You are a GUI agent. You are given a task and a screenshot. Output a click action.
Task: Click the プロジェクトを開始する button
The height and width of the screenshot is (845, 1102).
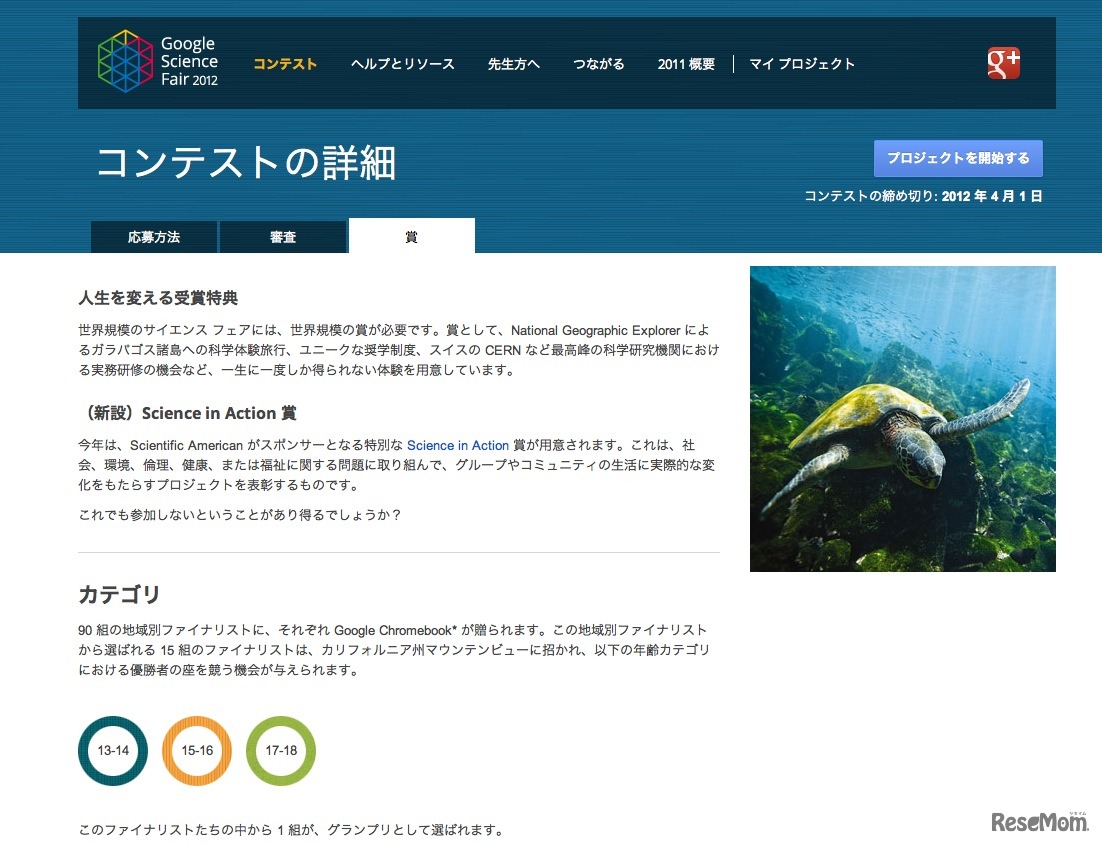pos(958,158)
